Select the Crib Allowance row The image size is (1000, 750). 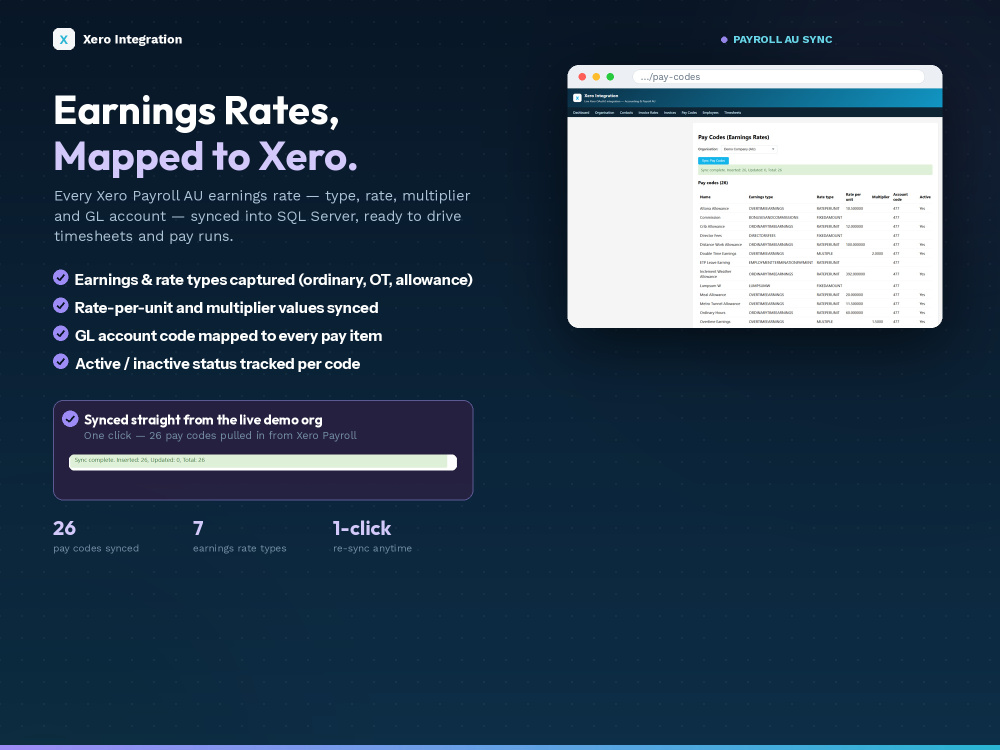click(x=815, y=226)
